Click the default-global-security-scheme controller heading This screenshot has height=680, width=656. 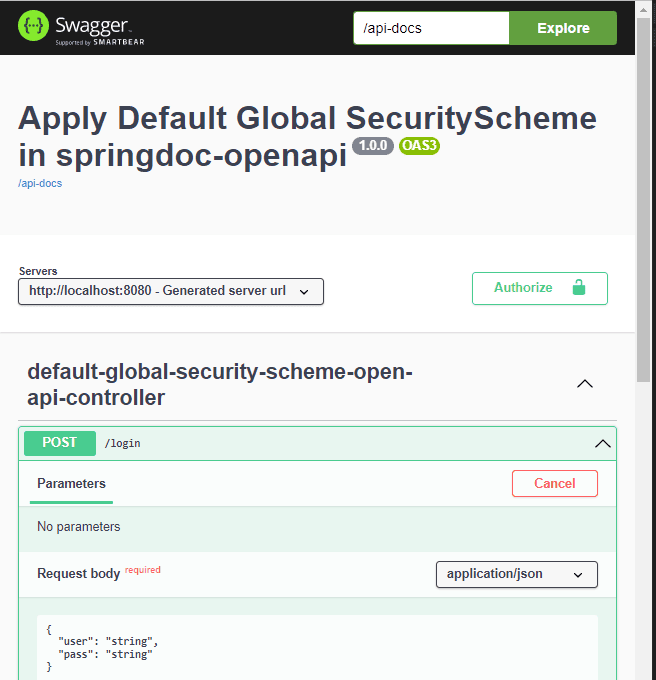(x=220, y=385)
